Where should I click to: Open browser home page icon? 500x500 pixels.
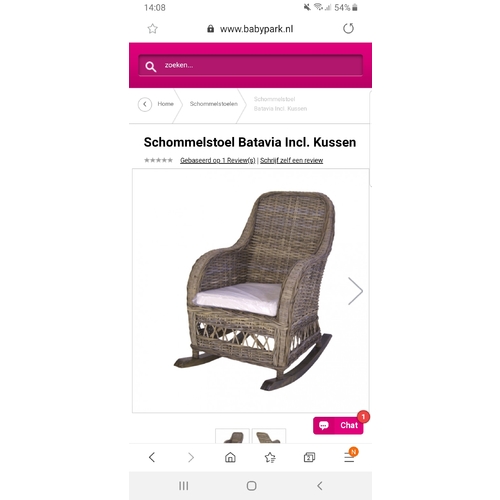(230, 457)
